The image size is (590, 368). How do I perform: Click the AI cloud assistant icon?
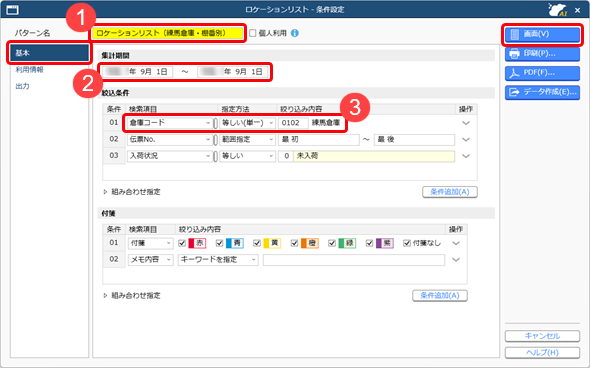558,9
